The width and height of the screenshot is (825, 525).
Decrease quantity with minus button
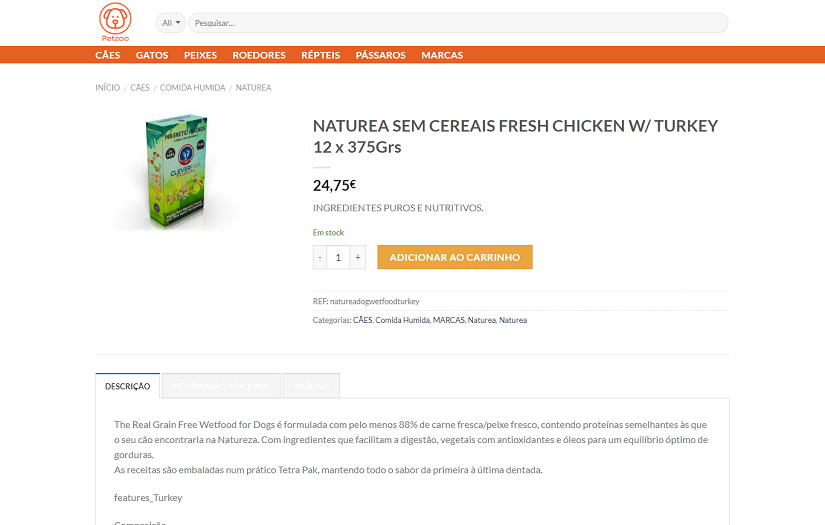pyautogui.click(x=320, y=257)
